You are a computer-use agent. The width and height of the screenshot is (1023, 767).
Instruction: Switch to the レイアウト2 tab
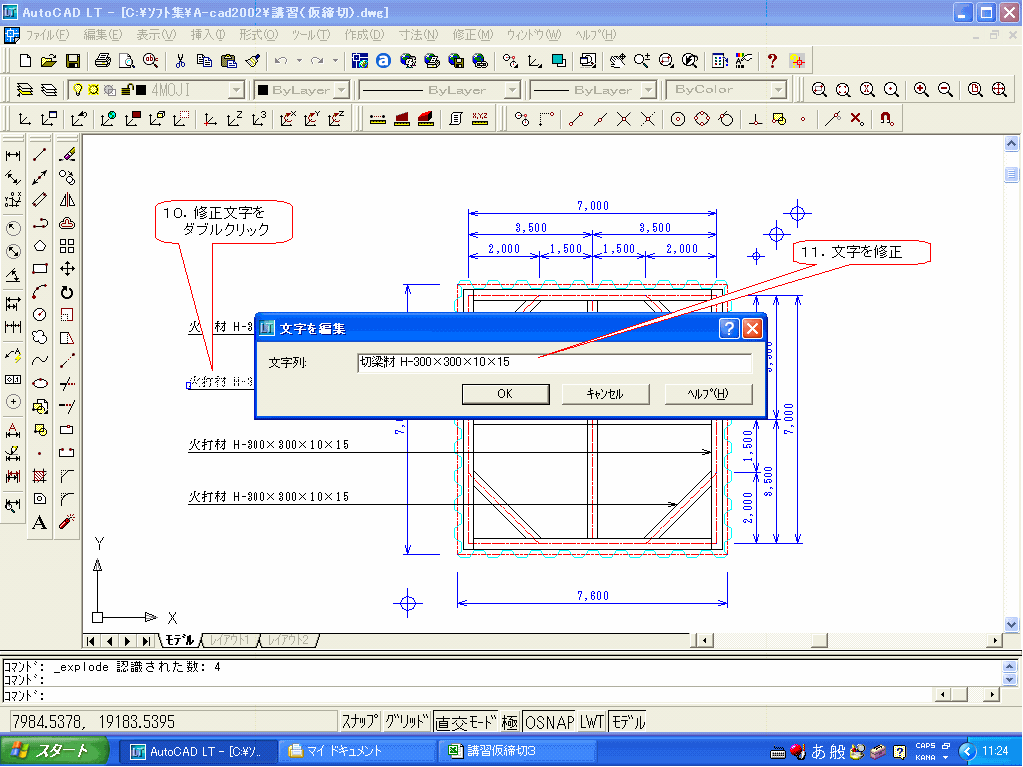(288, 640)
